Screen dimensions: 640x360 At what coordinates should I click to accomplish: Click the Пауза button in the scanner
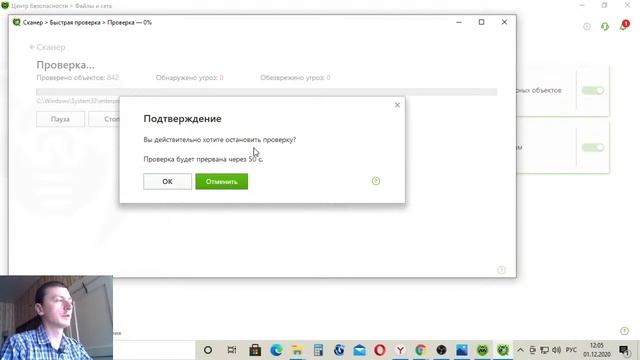tap(60, 119)
